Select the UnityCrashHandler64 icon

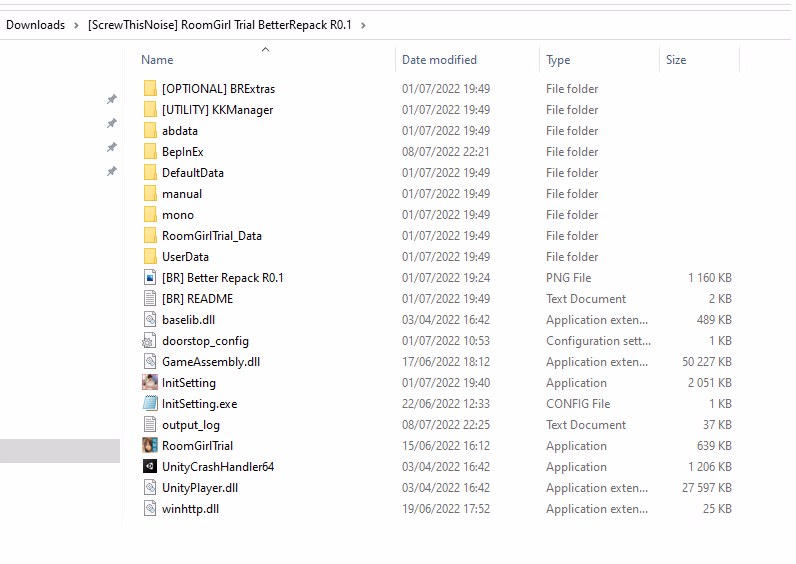pos(150,467)
